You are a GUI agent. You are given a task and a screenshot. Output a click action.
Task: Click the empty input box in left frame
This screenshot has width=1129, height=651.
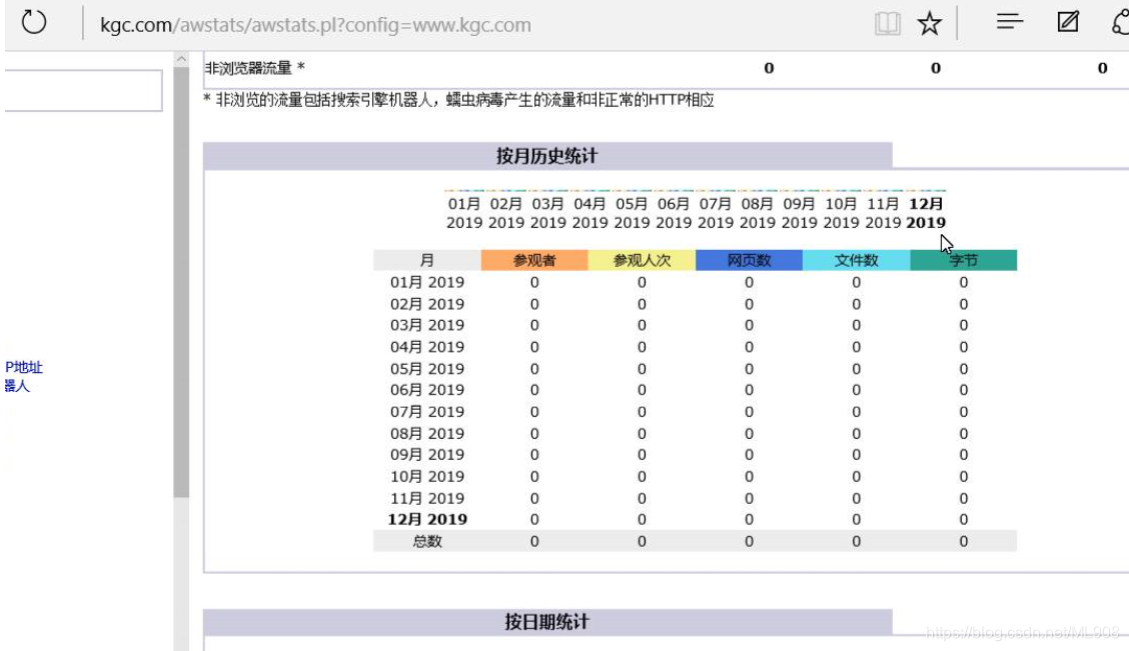[83, 90]
